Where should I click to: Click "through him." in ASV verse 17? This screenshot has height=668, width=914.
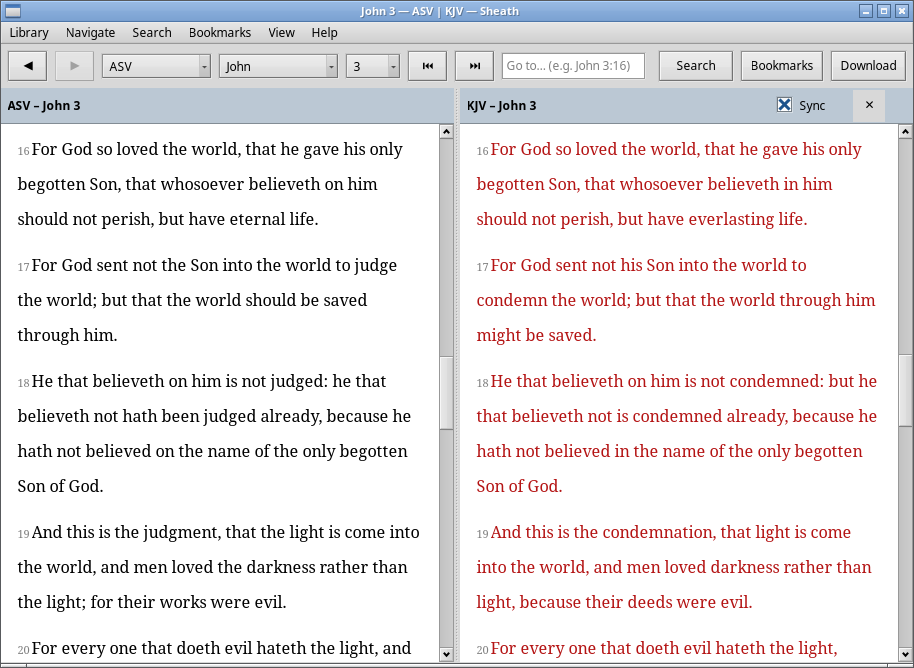67,335
